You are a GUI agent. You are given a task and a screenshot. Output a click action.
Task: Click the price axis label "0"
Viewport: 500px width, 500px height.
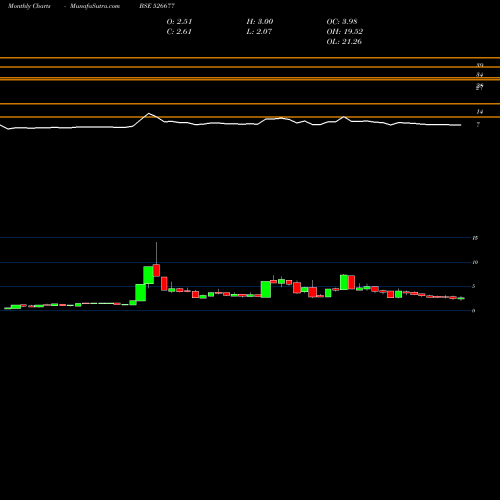coord(474,311)
